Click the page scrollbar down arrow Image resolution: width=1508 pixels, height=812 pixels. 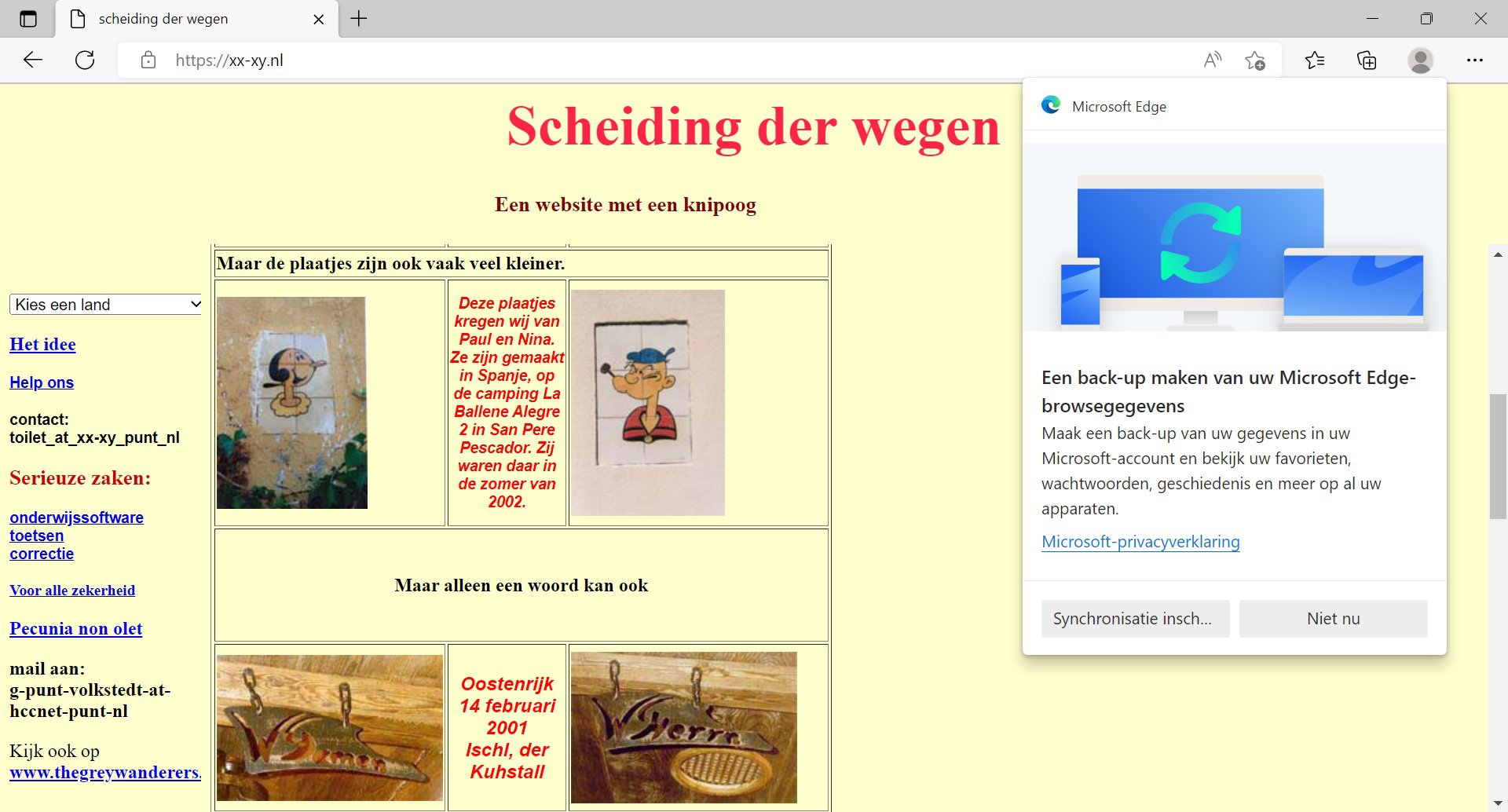1498,803
